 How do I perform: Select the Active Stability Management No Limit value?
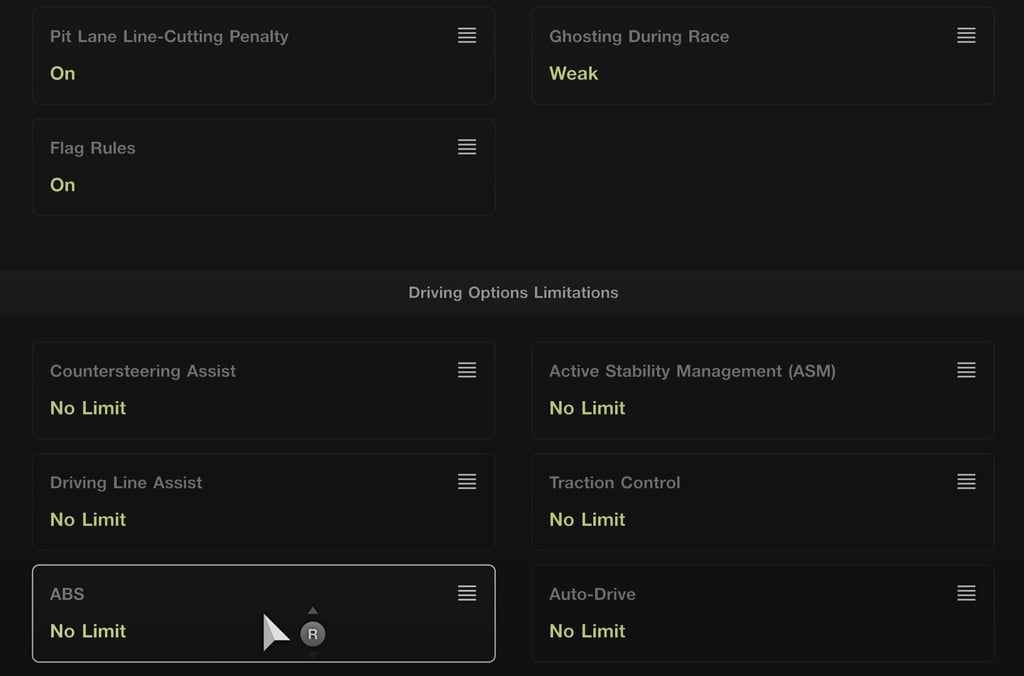click(x=587, y=408)
